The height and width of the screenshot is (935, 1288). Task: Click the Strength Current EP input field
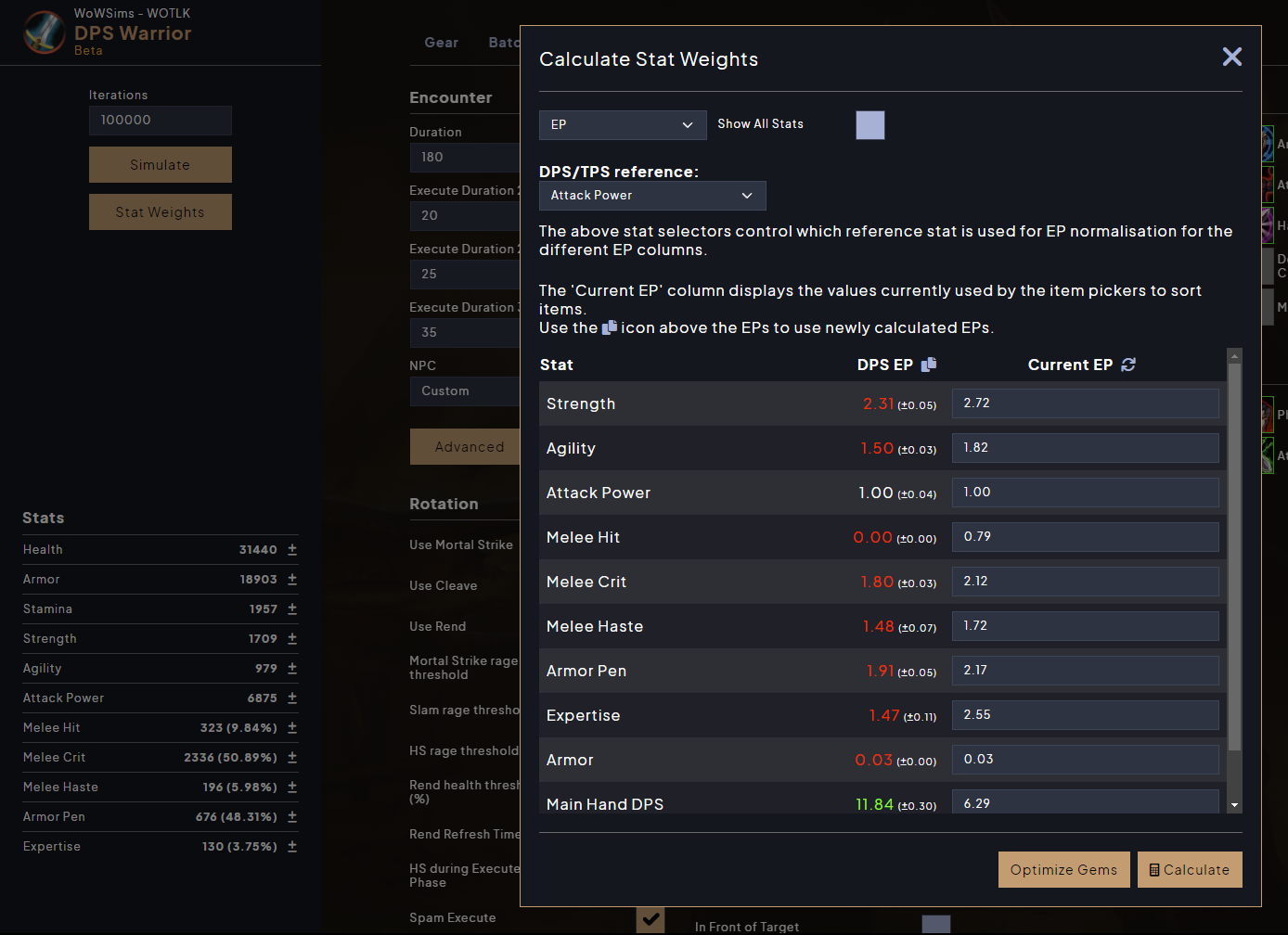(1085, 403)
